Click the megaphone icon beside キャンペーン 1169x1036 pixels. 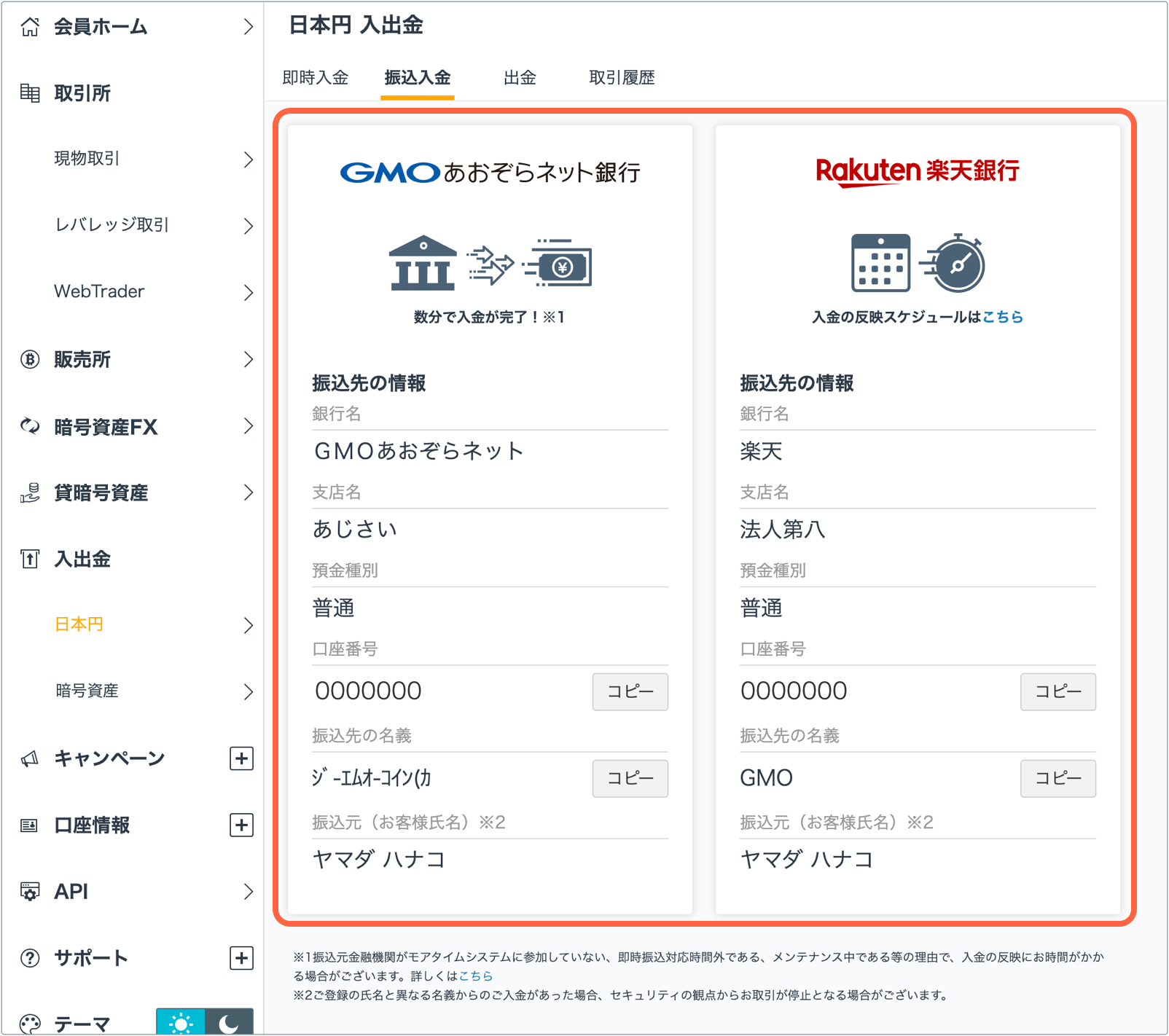pyautogui.click(x=30, y=758)
